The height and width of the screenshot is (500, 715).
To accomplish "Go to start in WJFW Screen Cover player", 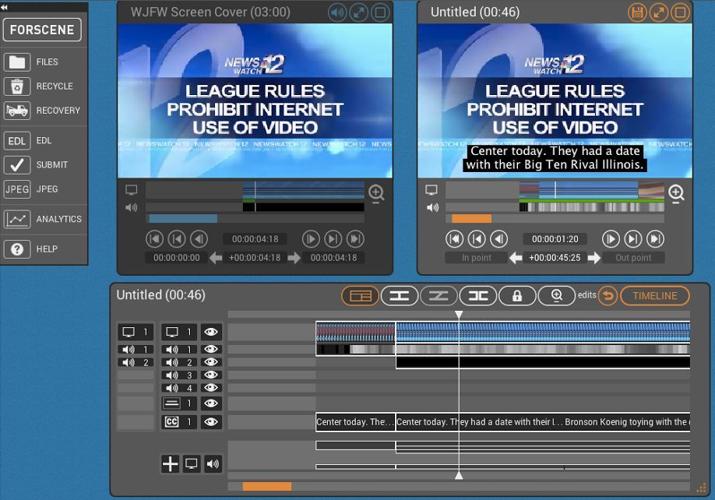I will coord(155,239).
